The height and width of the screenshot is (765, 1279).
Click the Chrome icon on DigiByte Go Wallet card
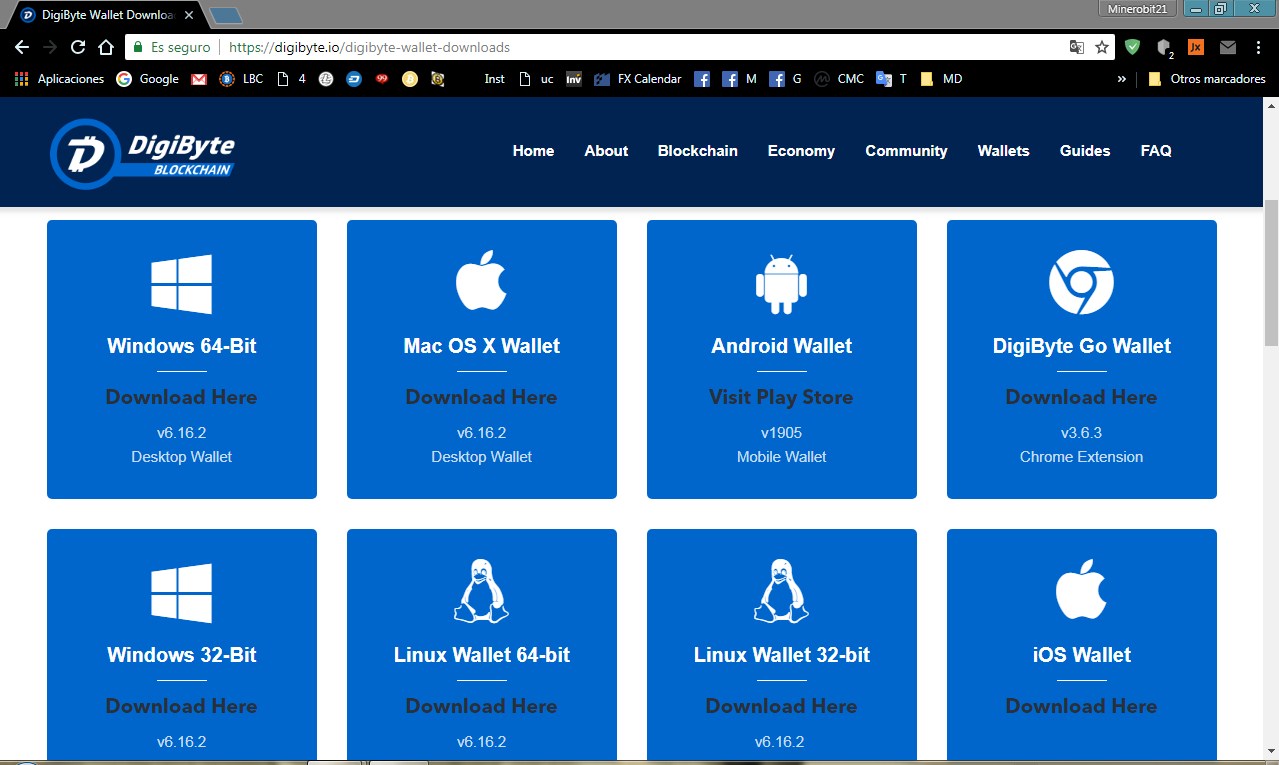(1081, 282)
